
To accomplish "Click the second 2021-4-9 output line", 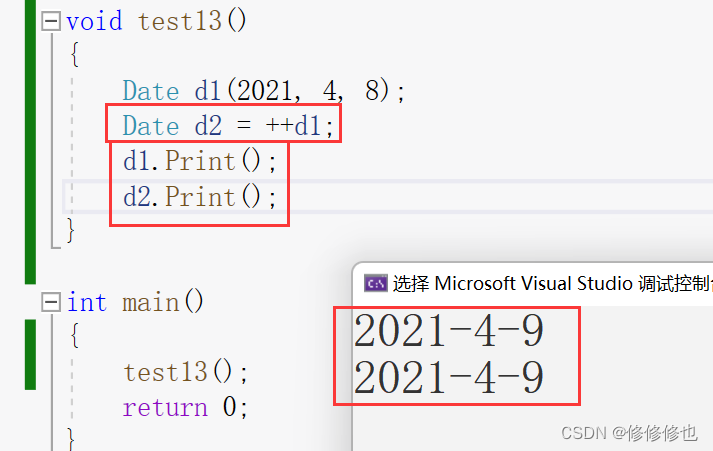I will (x=449, y=378).
